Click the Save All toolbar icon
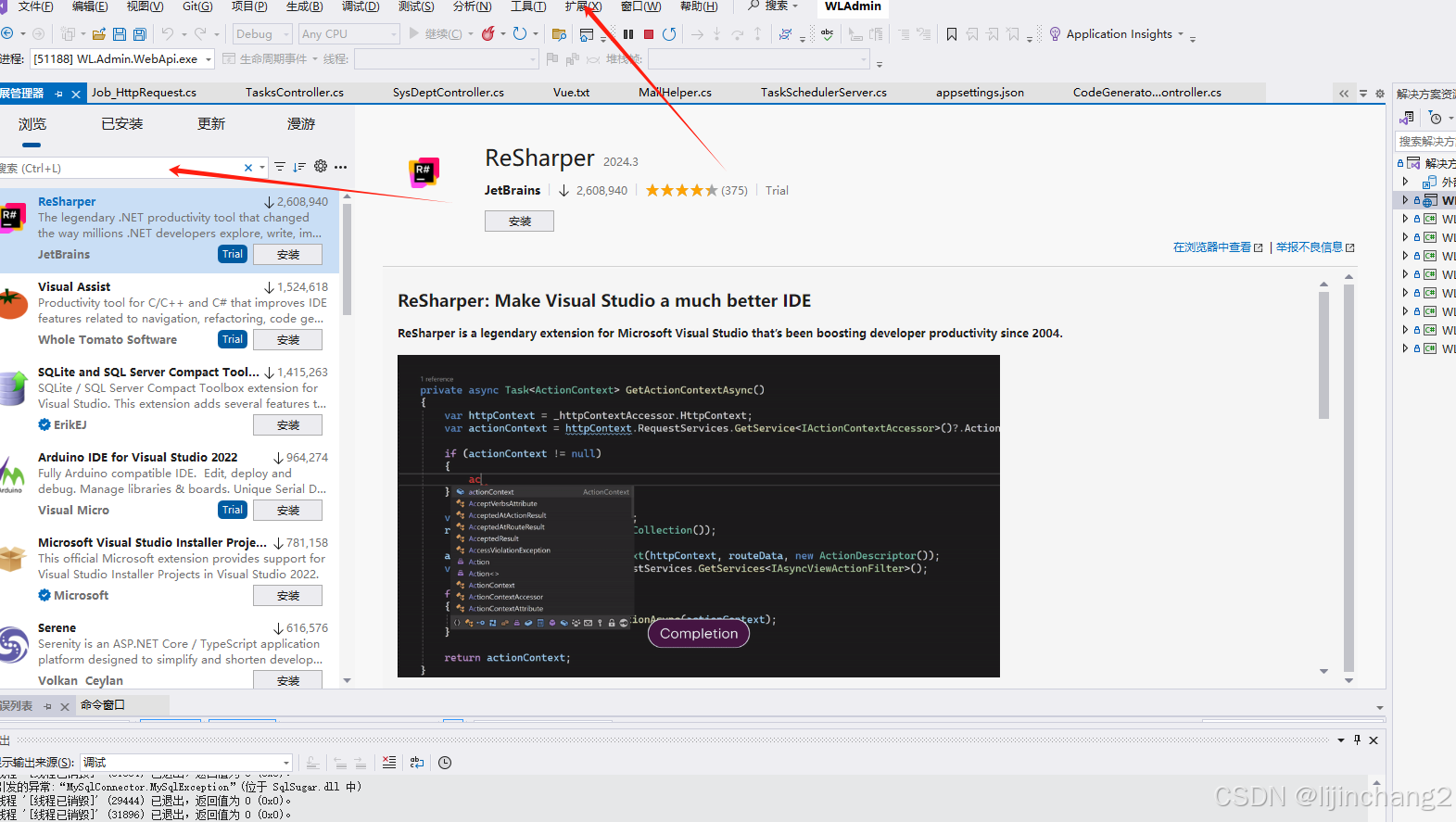Viewport: 1456px width, 822px height. (140, 34)
